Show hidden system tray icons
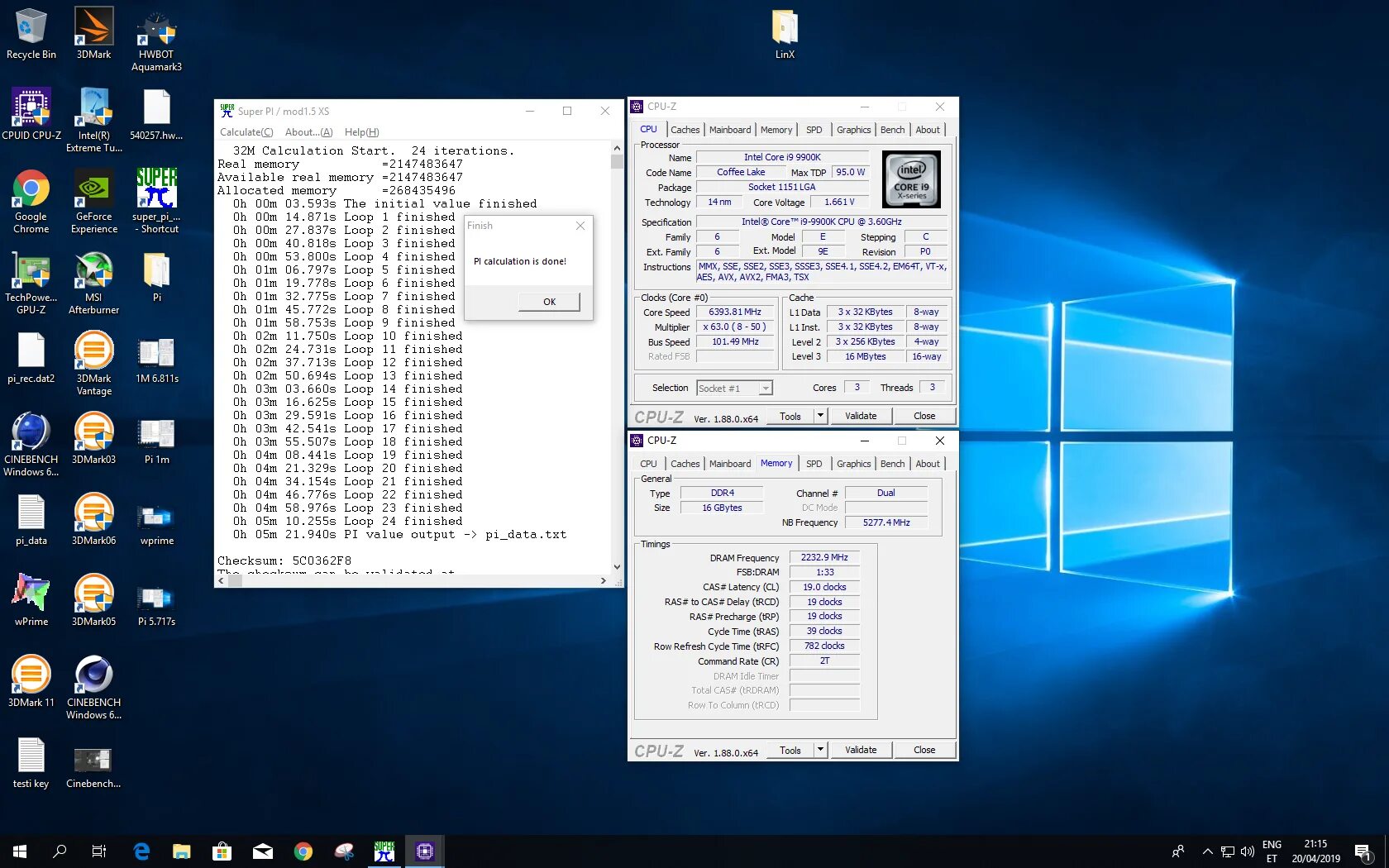Image resolution: width=1389 pixels, height=868 pixels. [x=1208, y=851]
